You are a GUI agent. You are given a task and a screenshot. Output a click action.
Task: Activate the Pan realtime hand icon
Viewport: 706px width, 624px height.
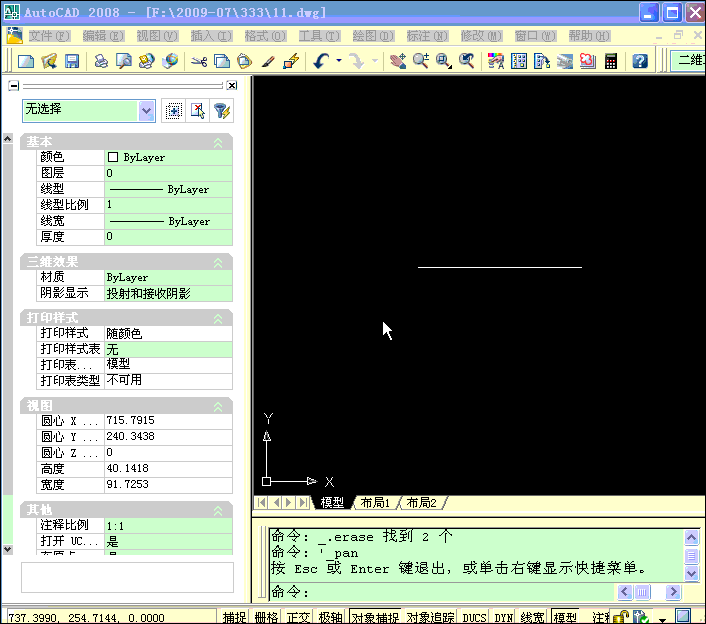click(x=398, y=61)
